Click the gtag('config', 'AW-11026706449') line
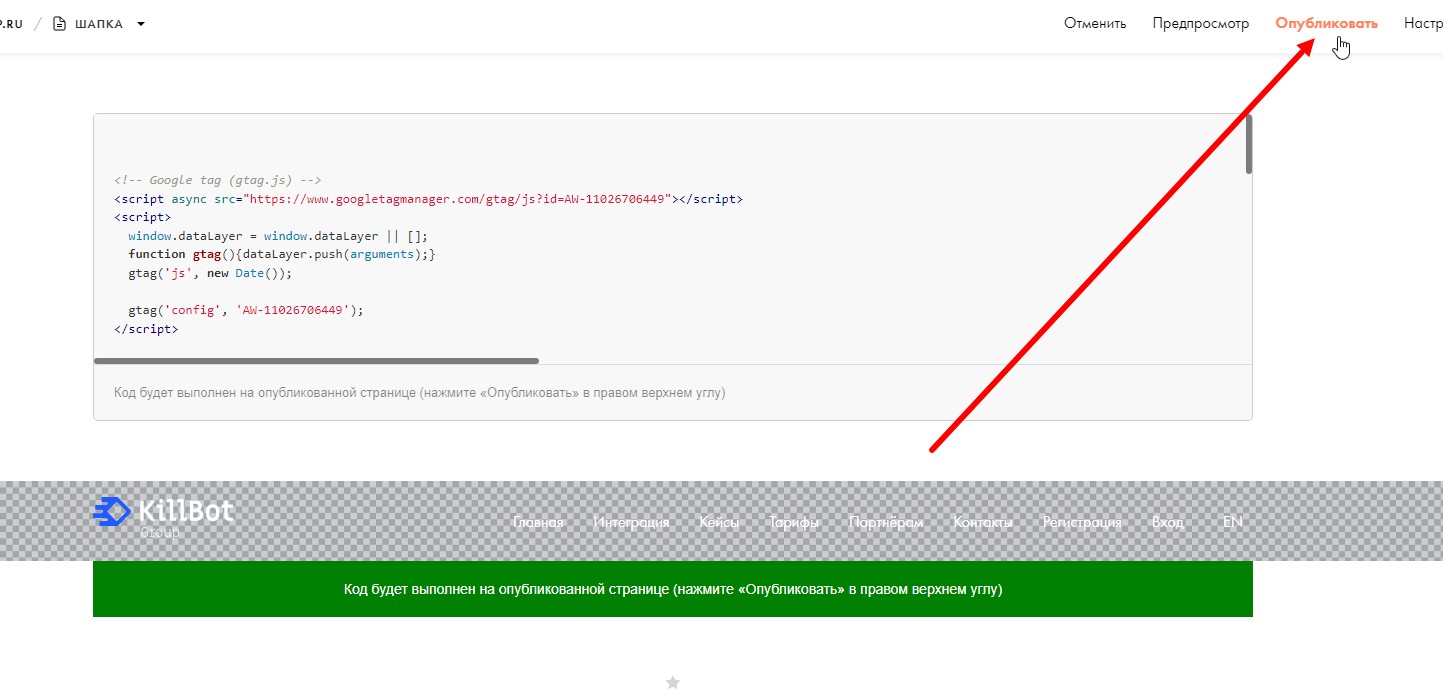This screenshot has width=1443, height=700. [245, 310]
